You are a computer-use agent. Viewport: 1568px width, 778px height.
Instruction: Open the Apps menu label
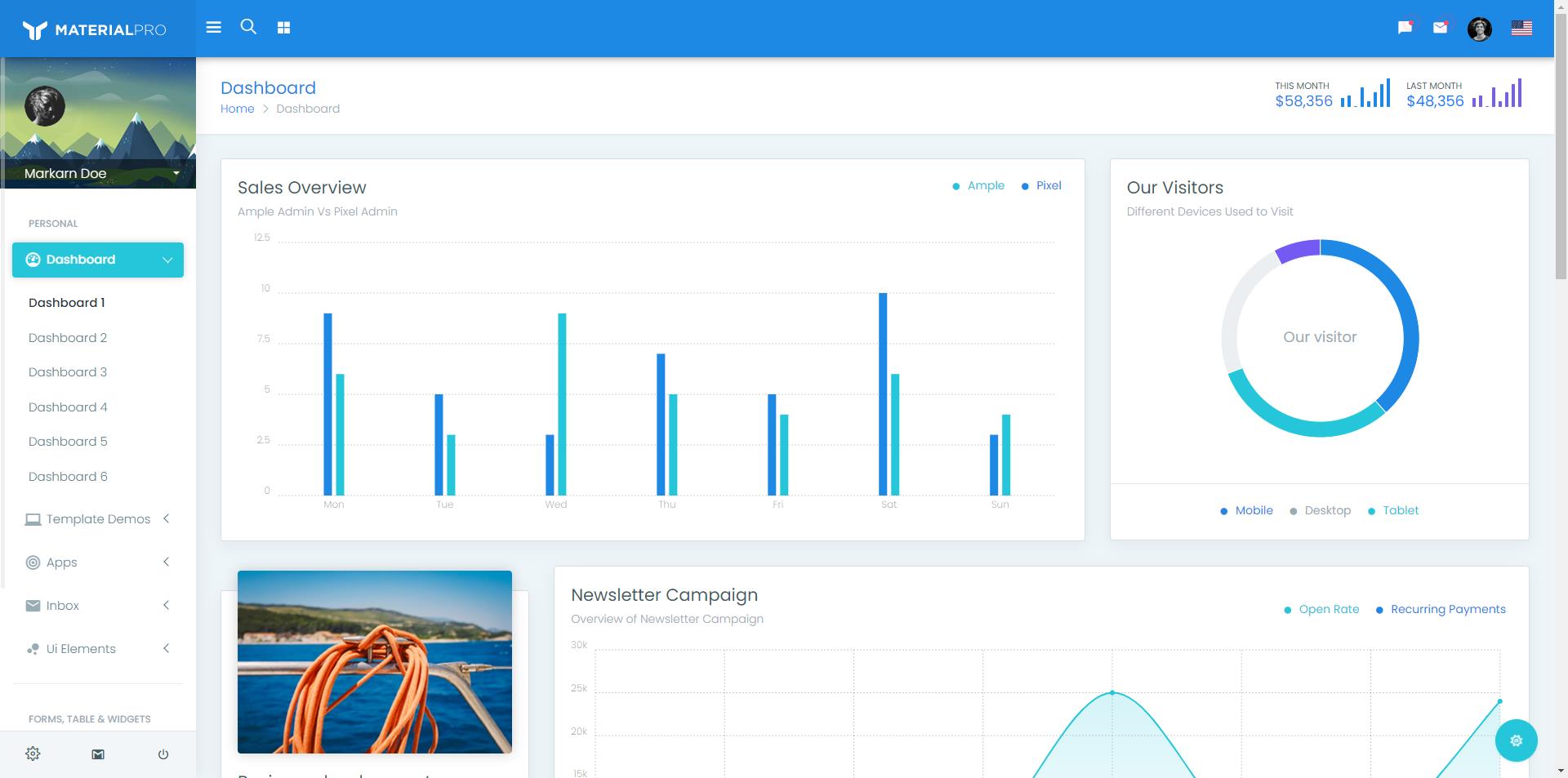[x=62, y=562]
